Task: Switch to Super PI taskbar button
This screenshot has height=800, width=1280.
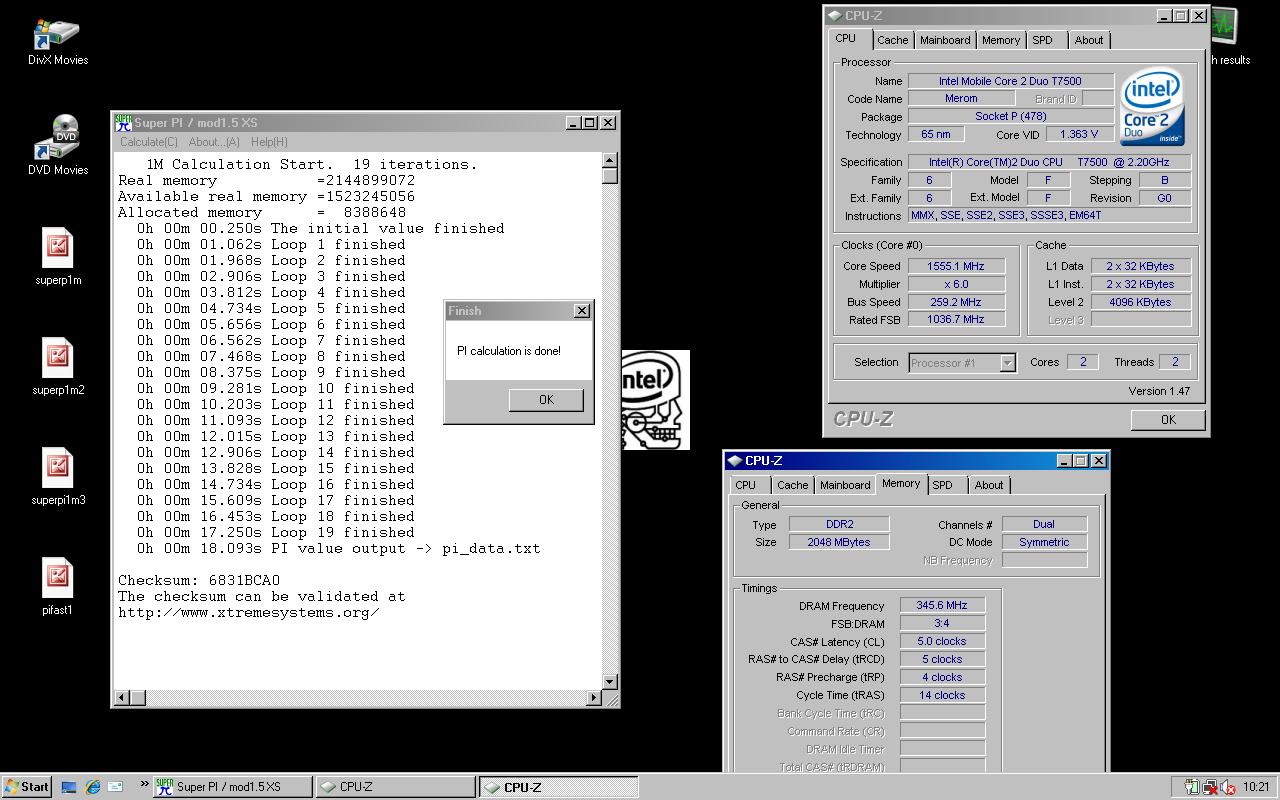Action: click(x=232, y=787)
